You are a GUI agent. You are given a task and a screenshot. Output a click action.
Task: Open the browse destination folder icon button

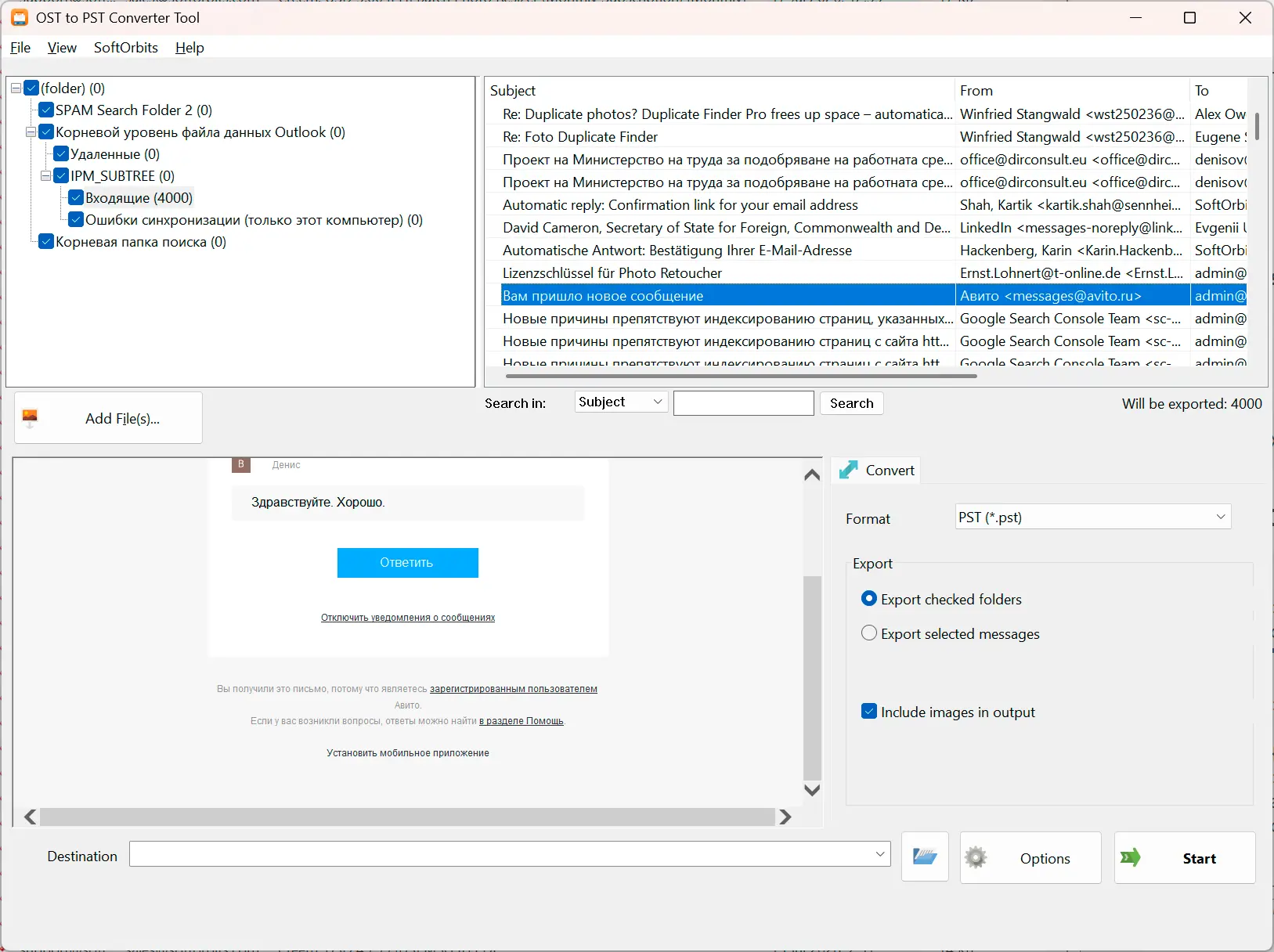(925, 857)
